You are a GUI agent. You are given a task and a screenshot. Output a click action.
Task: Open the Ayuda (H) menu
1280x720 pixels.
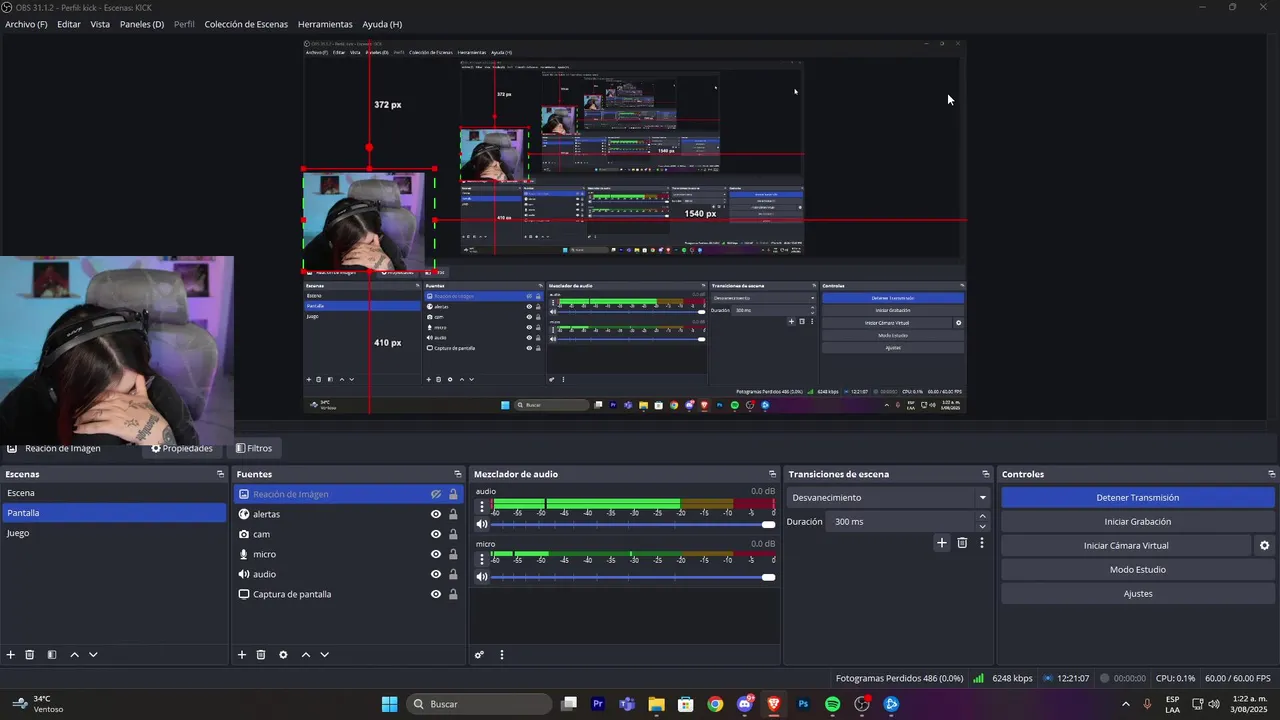[x=382, y=24]
